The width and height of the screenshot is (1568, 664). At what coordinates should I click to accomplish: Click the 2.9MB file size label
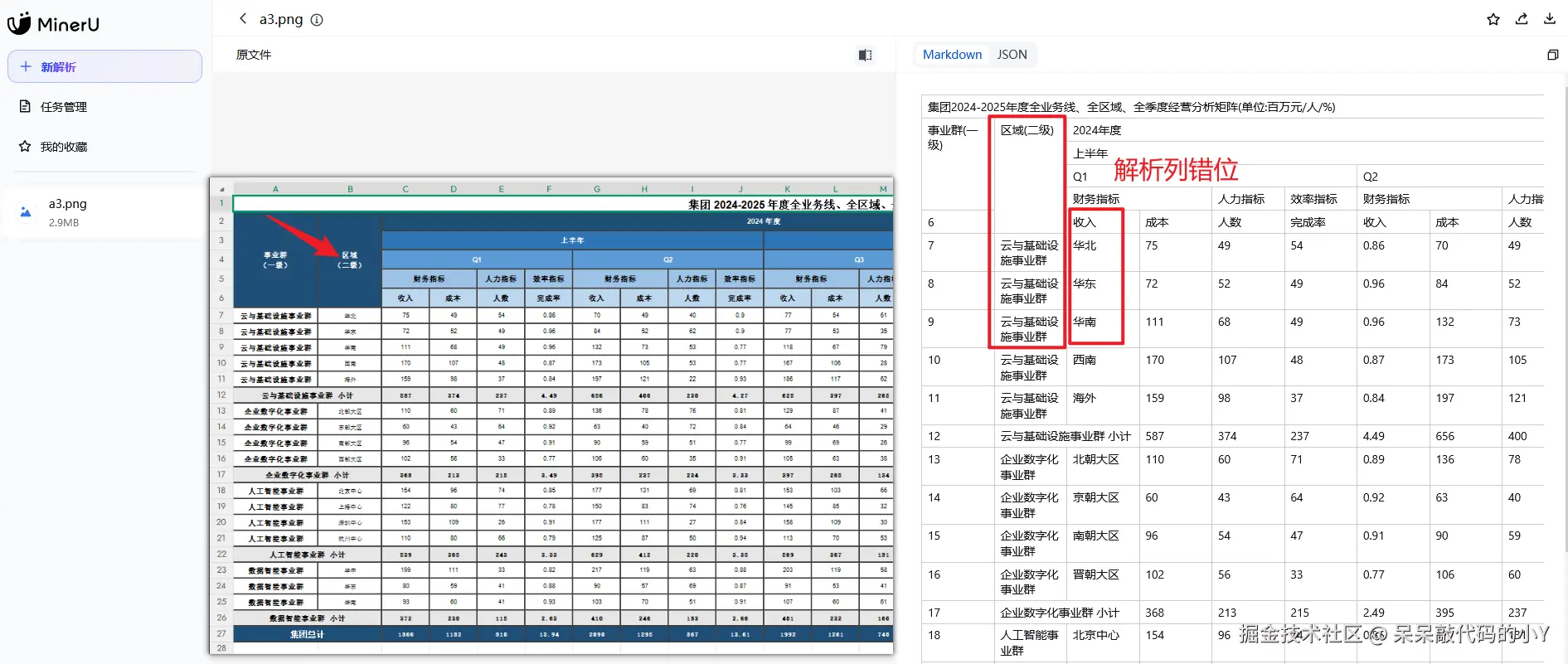[x=64, y=222]
